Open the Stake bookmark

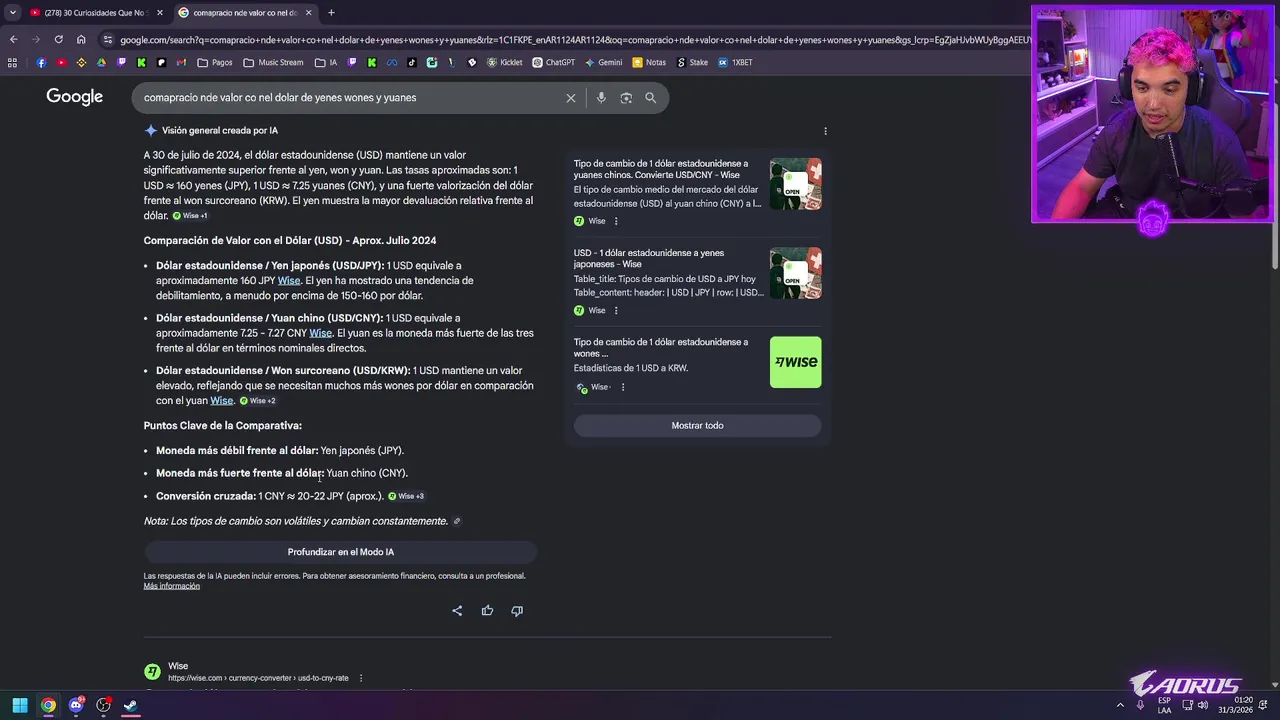tap(692, 62)
